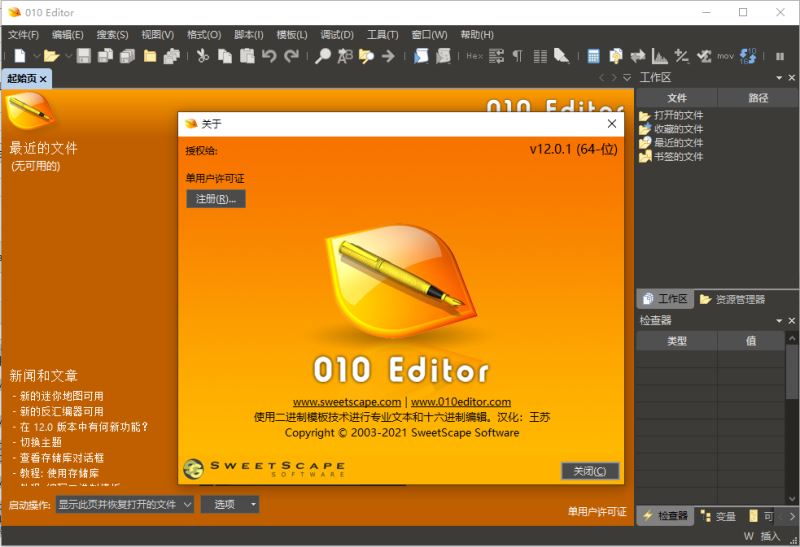This screenshot has width=800, height=547.
Task: Click the save as icon
Action: click(106, 56)
